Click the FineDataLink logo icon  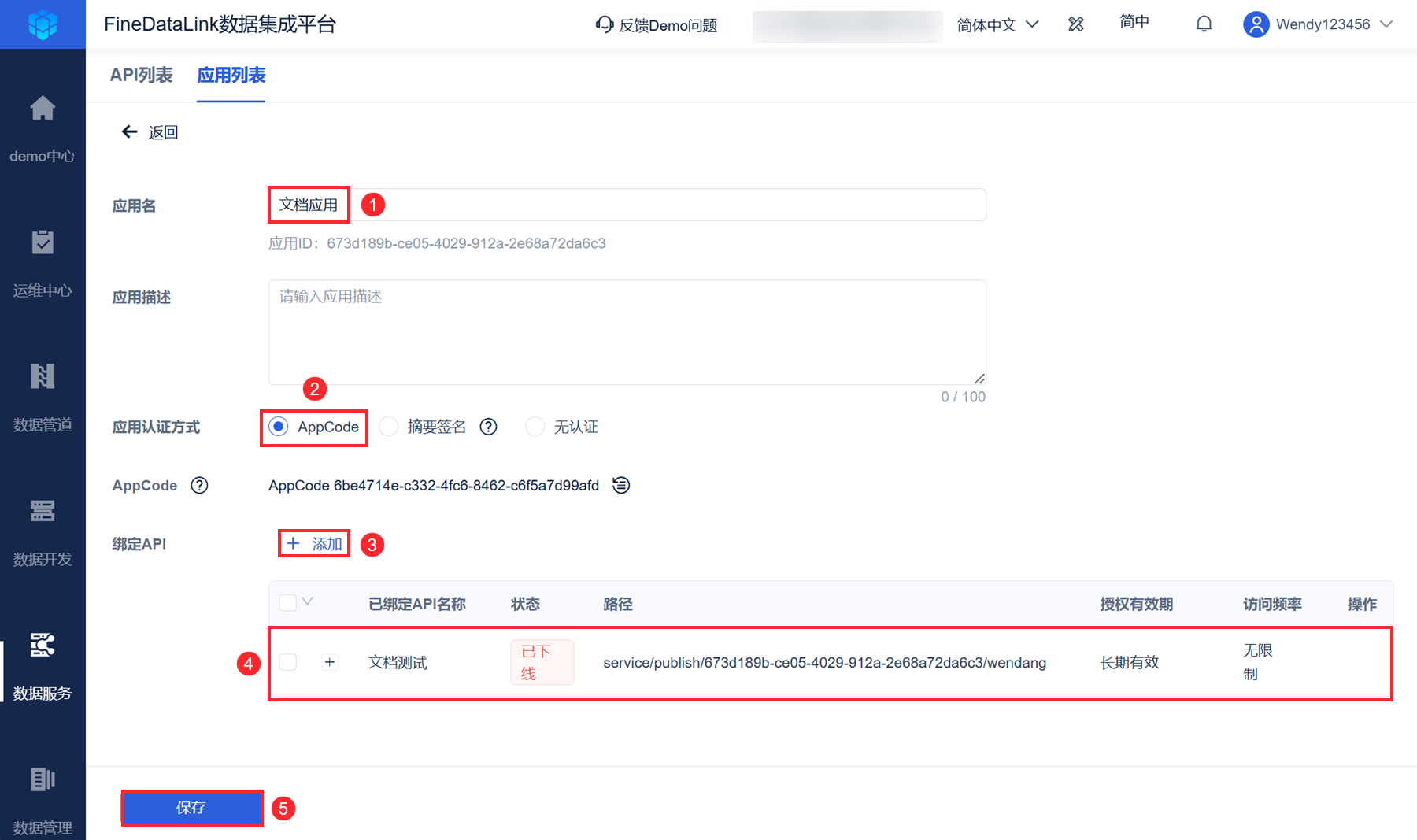[43, 24]
